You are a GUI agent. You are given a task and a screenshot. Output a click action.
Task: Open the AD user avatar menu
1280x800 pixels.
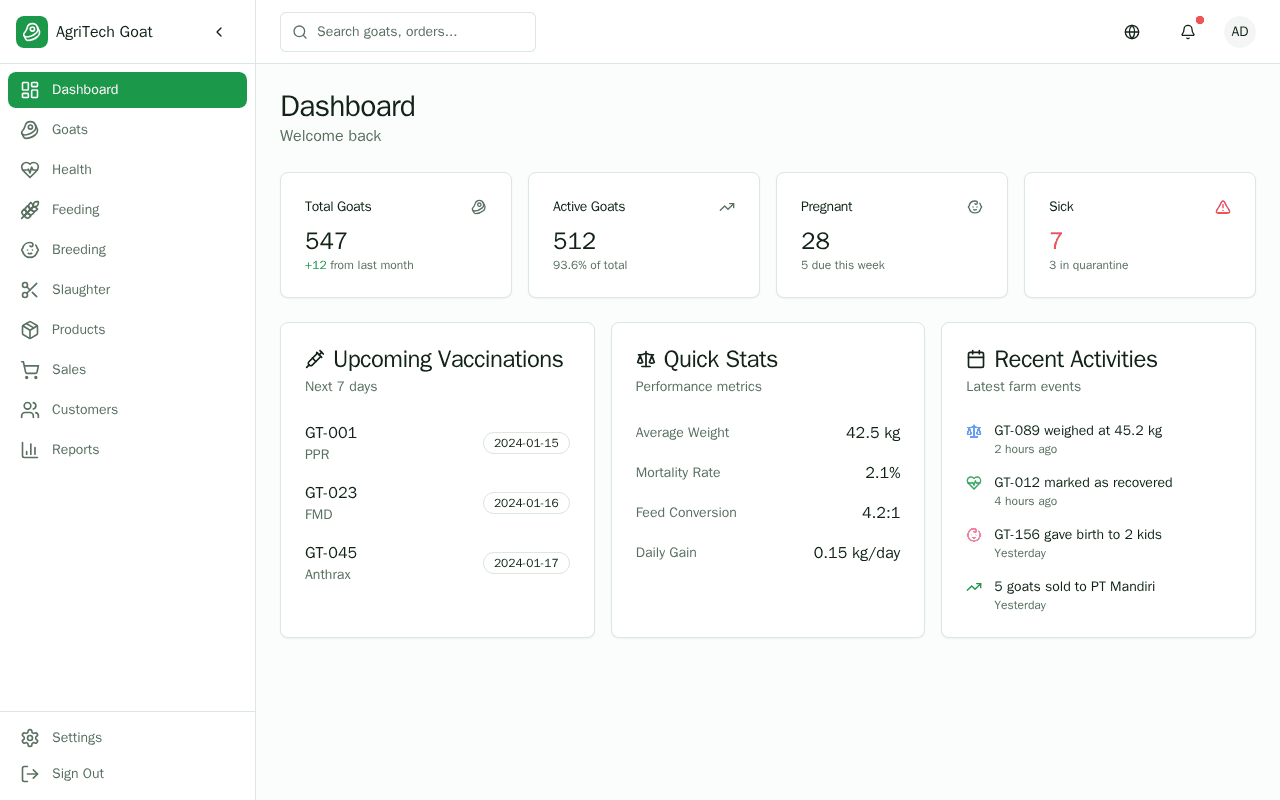point(1240,32)
